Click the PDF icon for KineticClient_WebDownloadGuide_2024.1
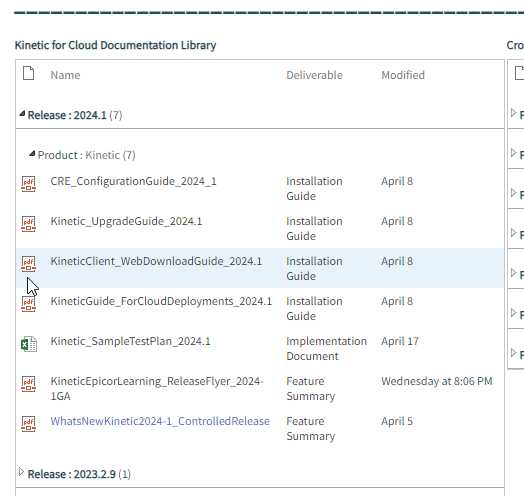 [x=28, y=264]
